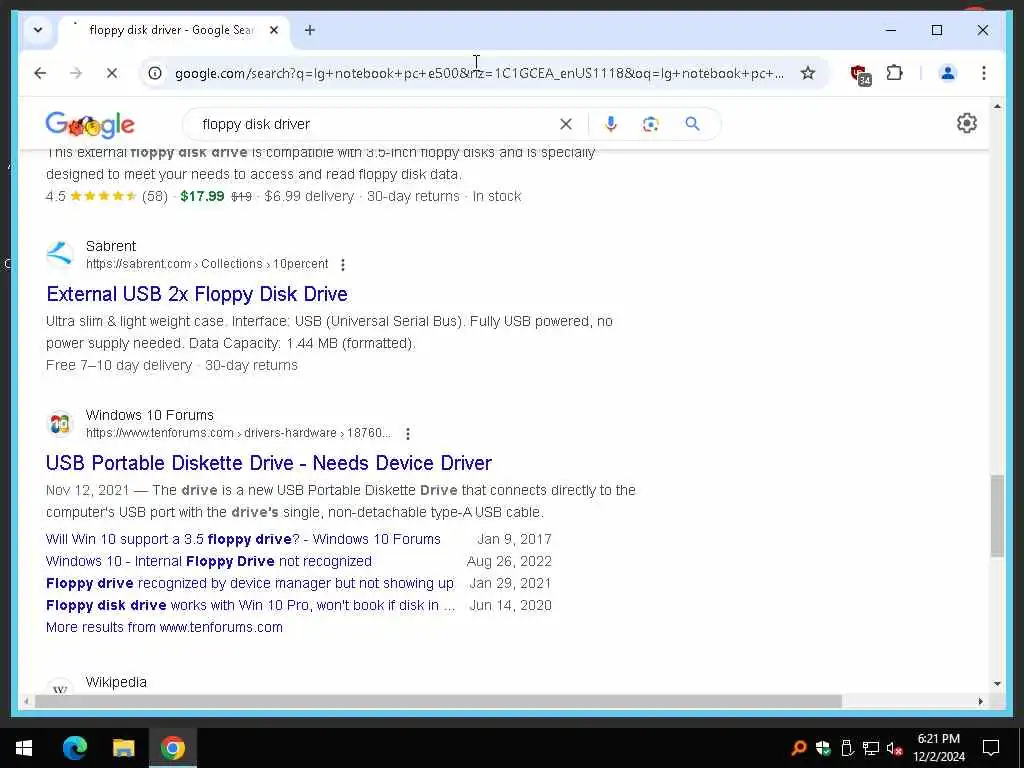This screenshot has height=768, width=1024.
Task: Click the tenforums.com breadcrumb URL
Action: 238,433
